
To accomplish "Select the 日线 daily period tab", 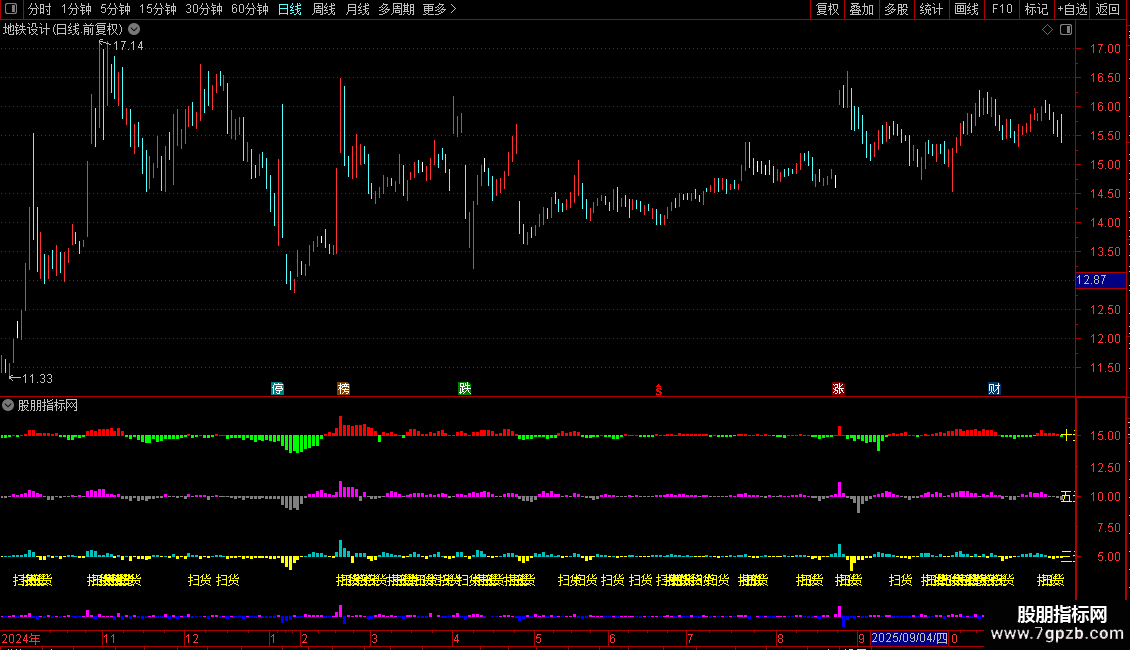I will coord(290,9).
